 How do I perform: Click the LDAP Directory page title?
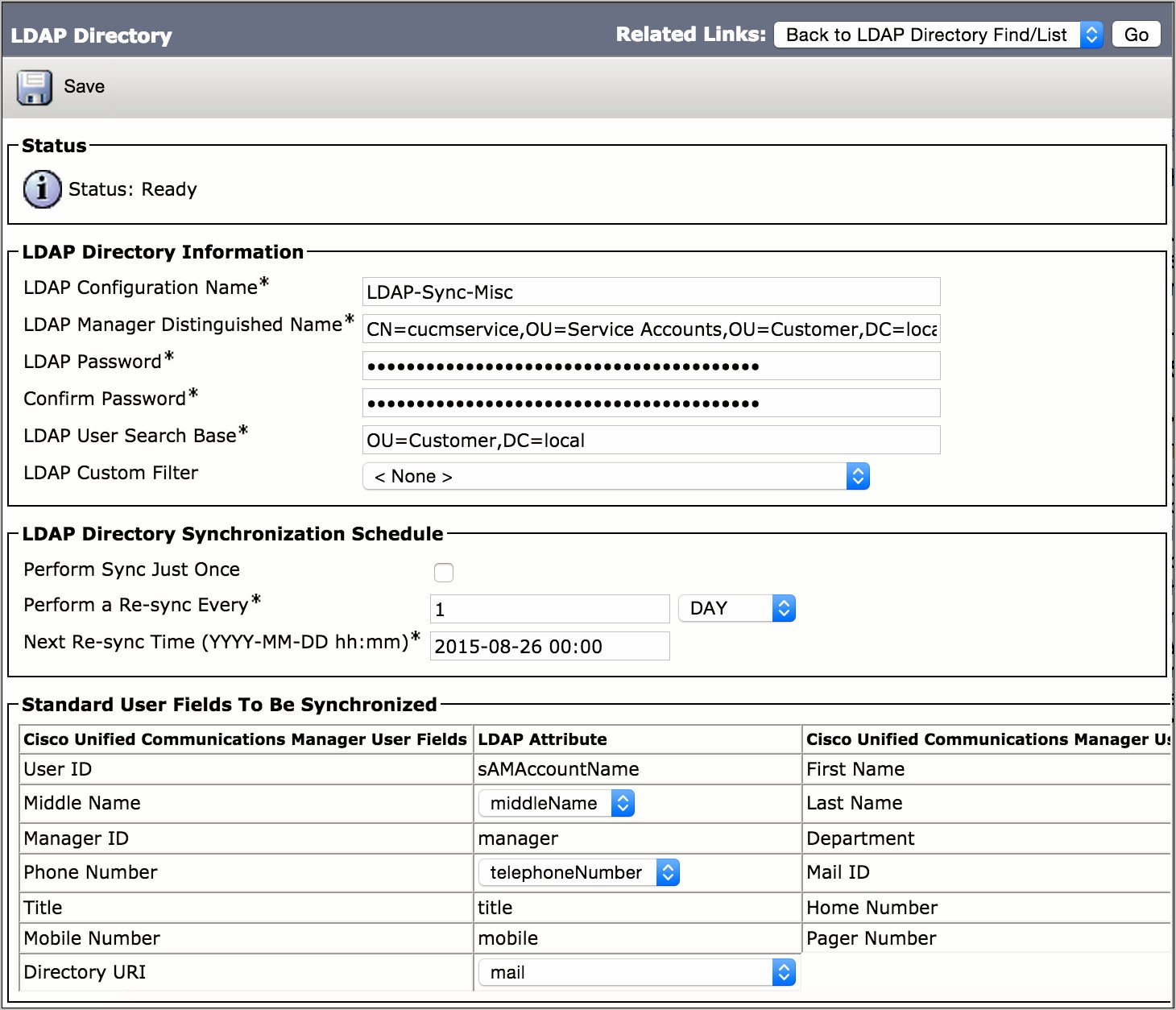click(x=92, y=35)
